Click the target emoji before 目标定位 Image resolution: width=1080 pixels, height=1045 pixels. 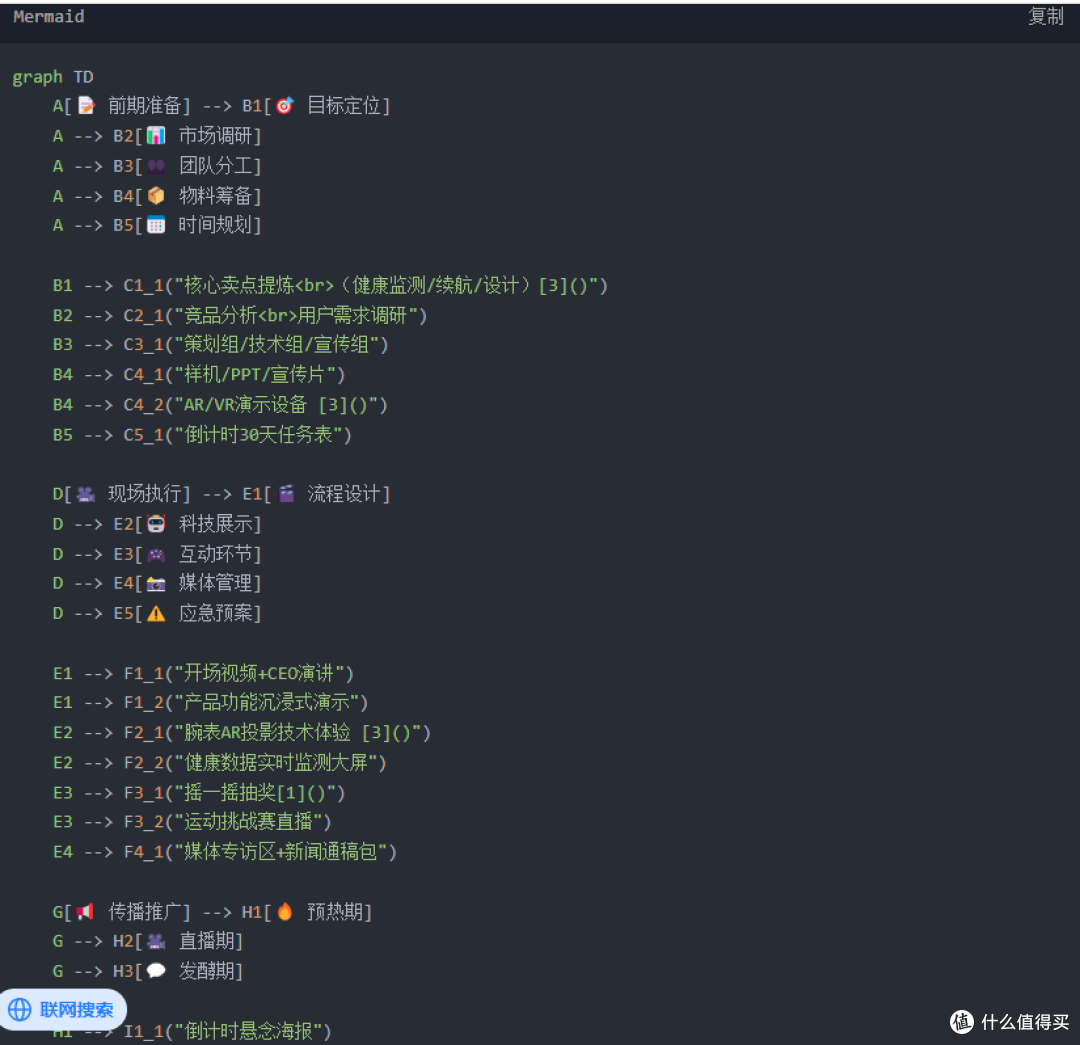pos(284,105)
